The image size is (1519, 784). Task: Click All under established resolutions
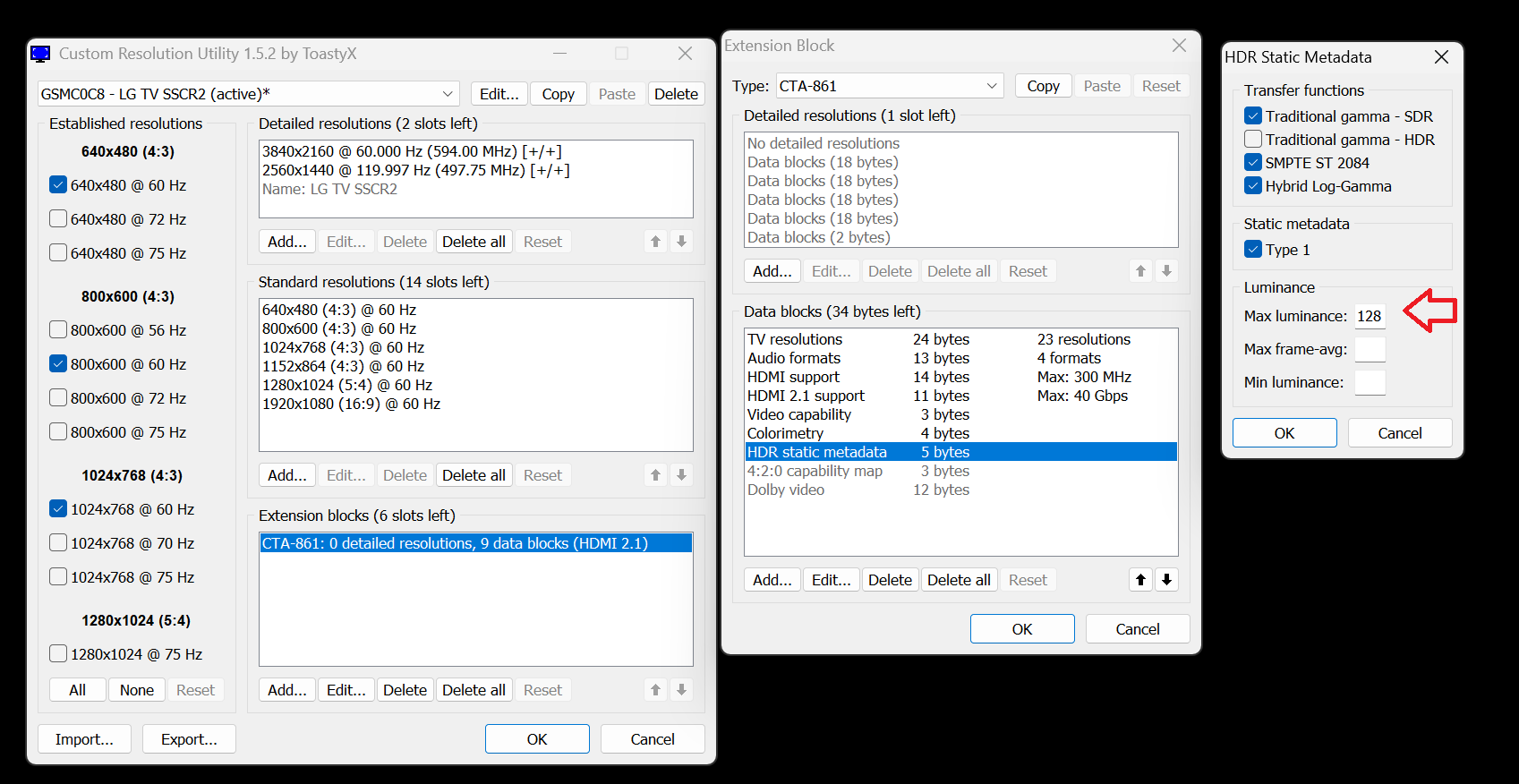[x=78, y=690]
